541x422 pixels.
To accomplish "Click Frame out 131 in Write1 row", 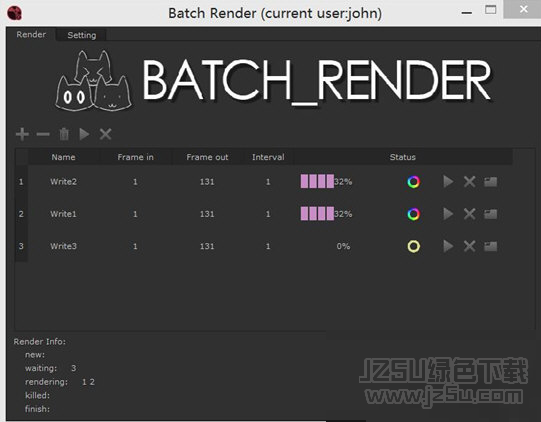I will [207, 214].
